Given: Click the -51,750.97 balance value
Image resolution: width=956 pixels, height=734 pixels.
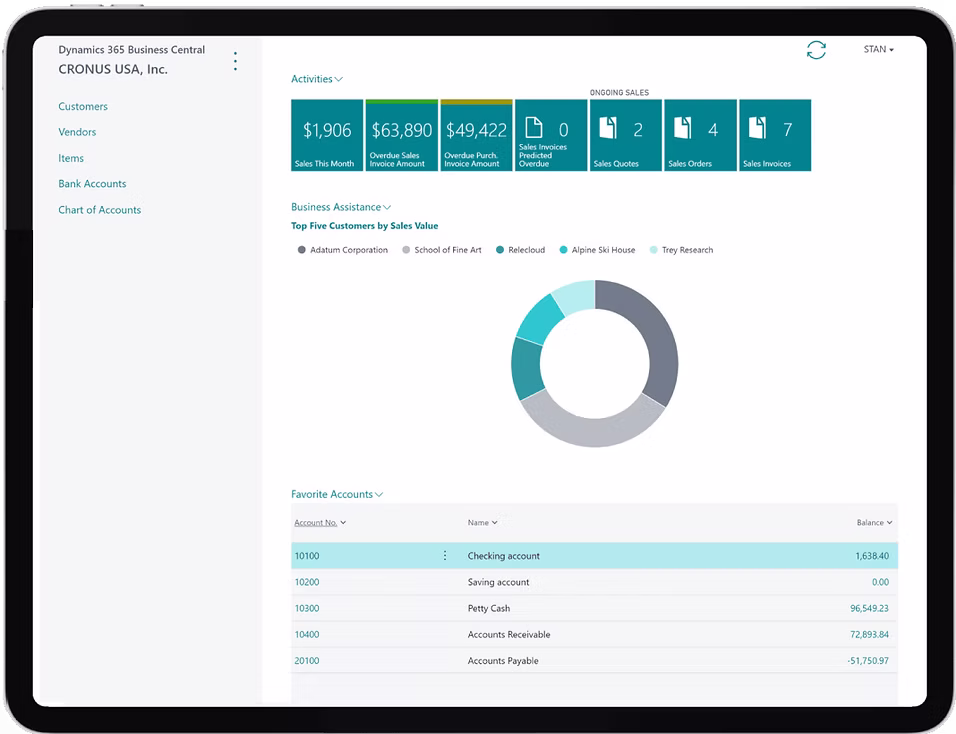Looking at the screenshot, I should [868, 661].
